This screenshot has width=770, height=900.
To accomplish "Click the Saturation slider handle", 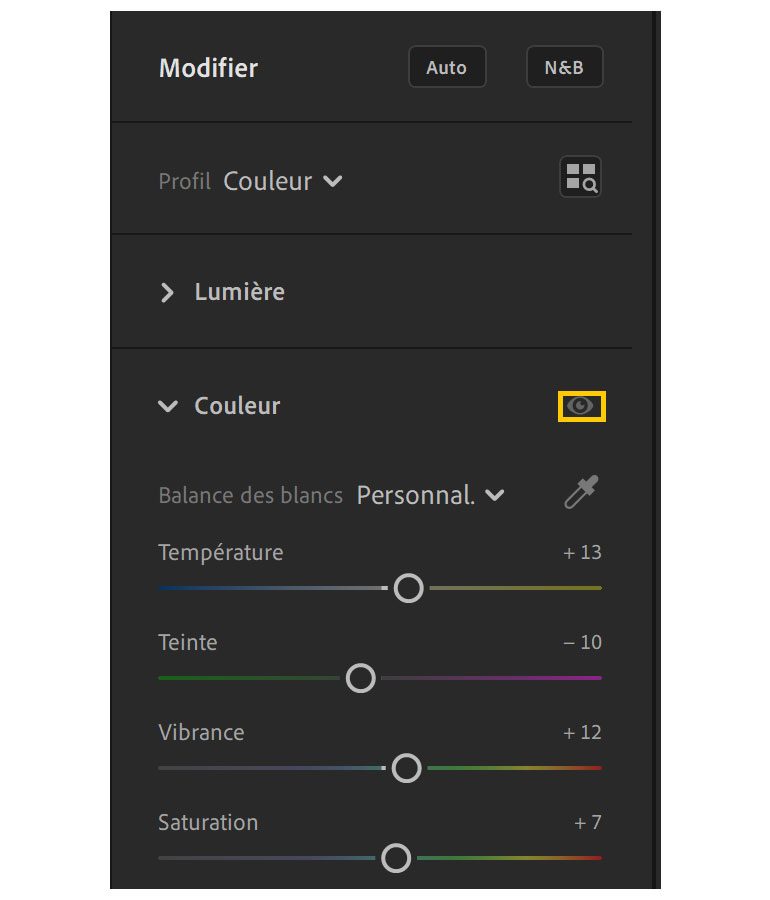I will coord(397,858).
